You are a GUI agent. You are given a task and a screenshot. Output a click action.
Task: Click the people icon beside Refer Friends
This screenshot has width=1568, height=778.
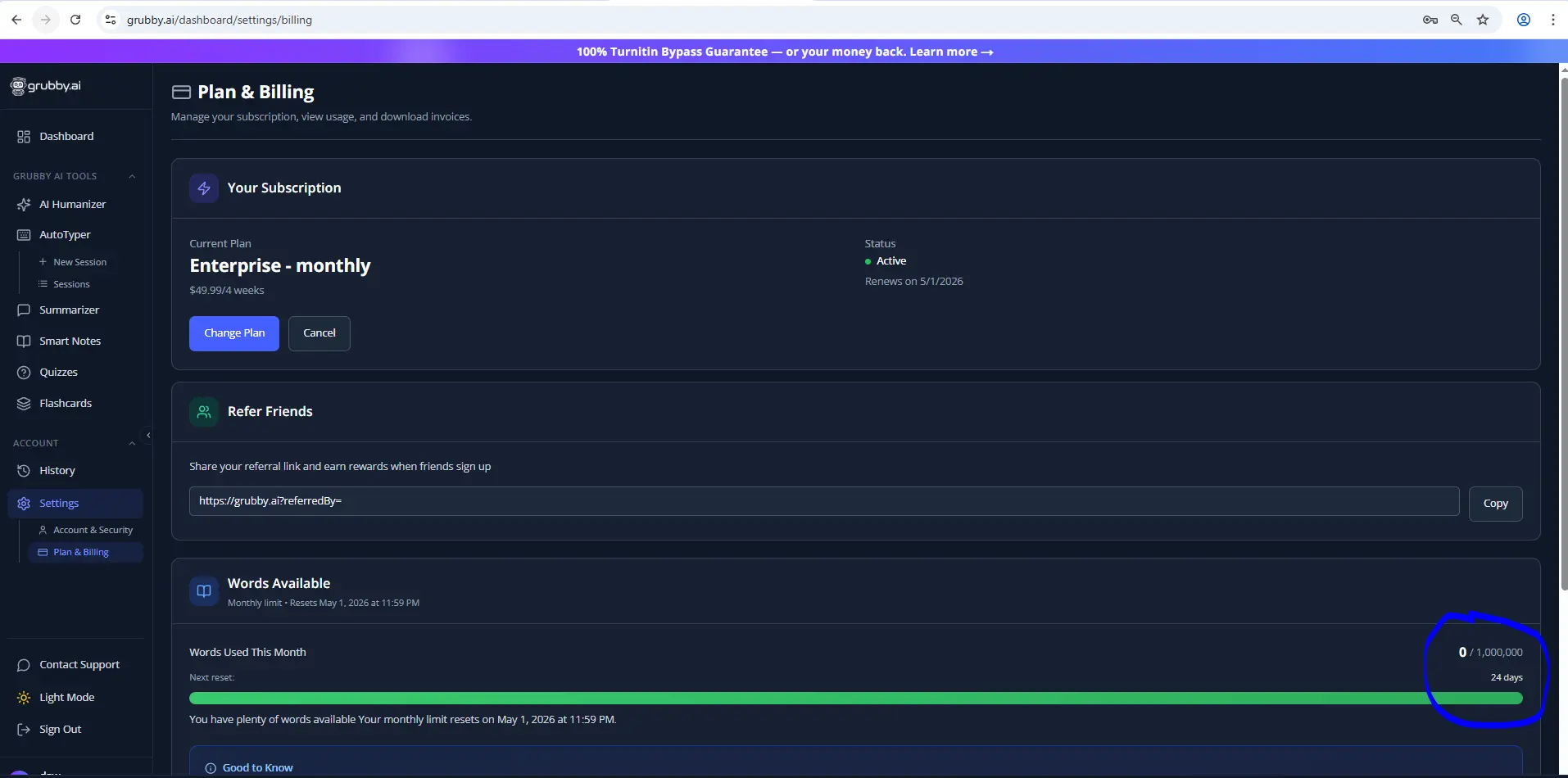[x=204, y=412]
